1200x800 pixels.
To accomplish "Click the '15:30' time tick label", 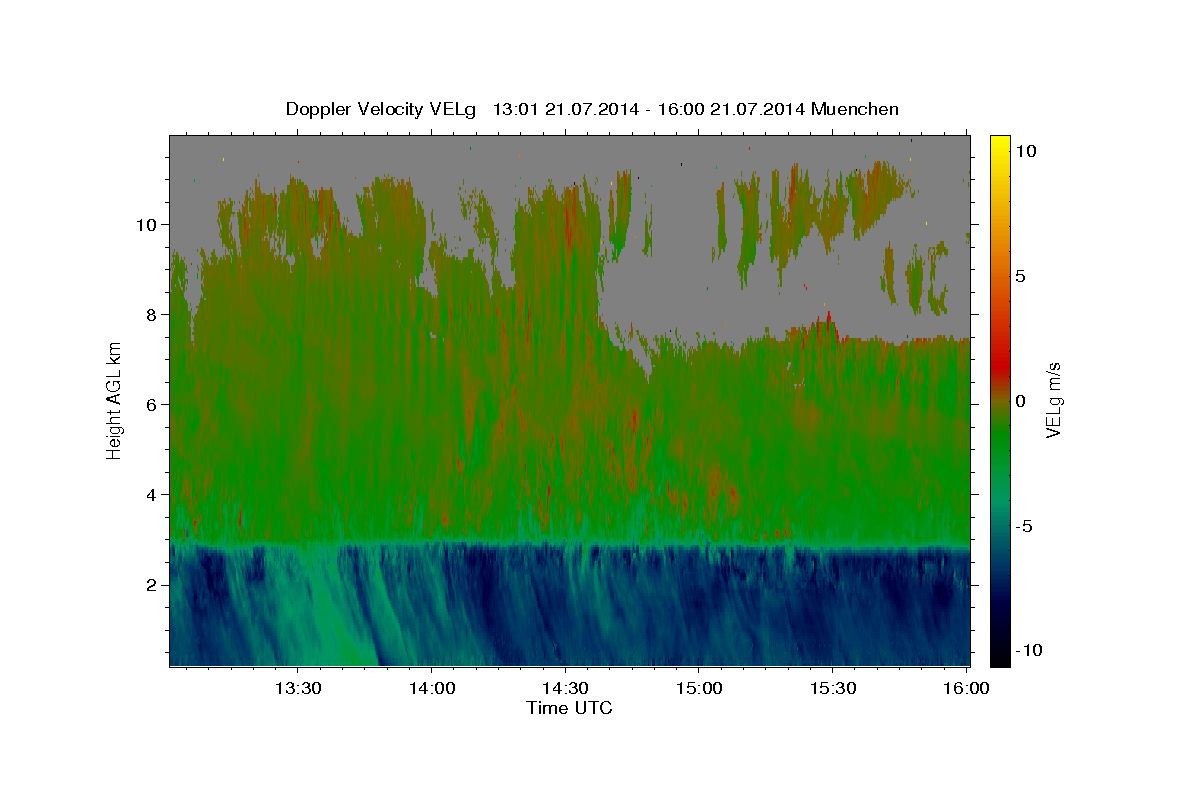I will coord(832,689).
